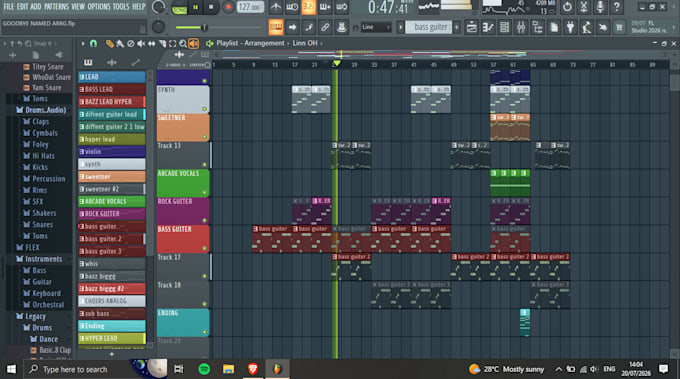Click the microphone audio recording icon
The width and height of the screenshot is (680, 379).
point(600,7)
